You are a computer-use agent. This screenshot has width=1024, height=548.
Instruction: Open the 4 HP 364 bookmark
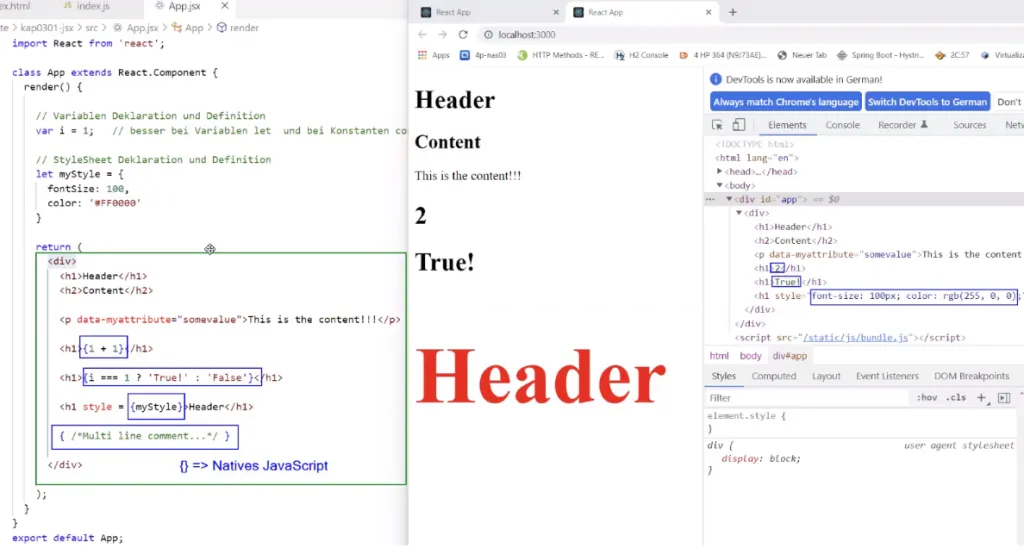point(723,56)
